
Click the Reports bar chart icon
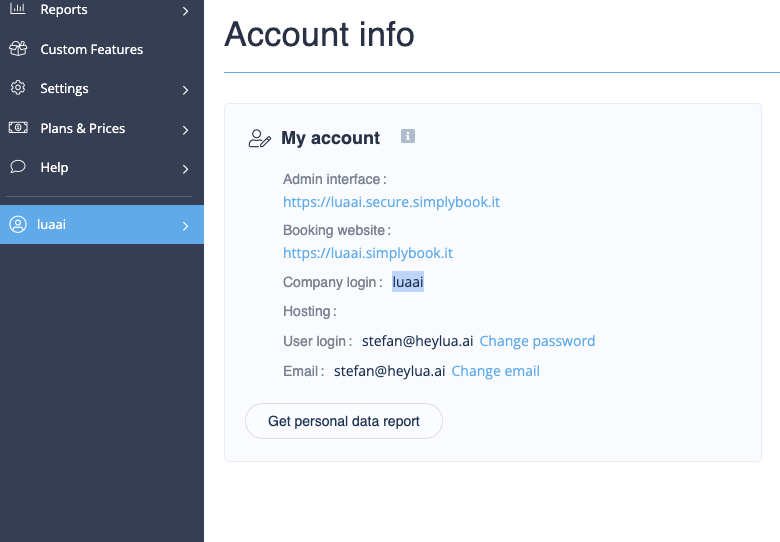click(18, 8)
